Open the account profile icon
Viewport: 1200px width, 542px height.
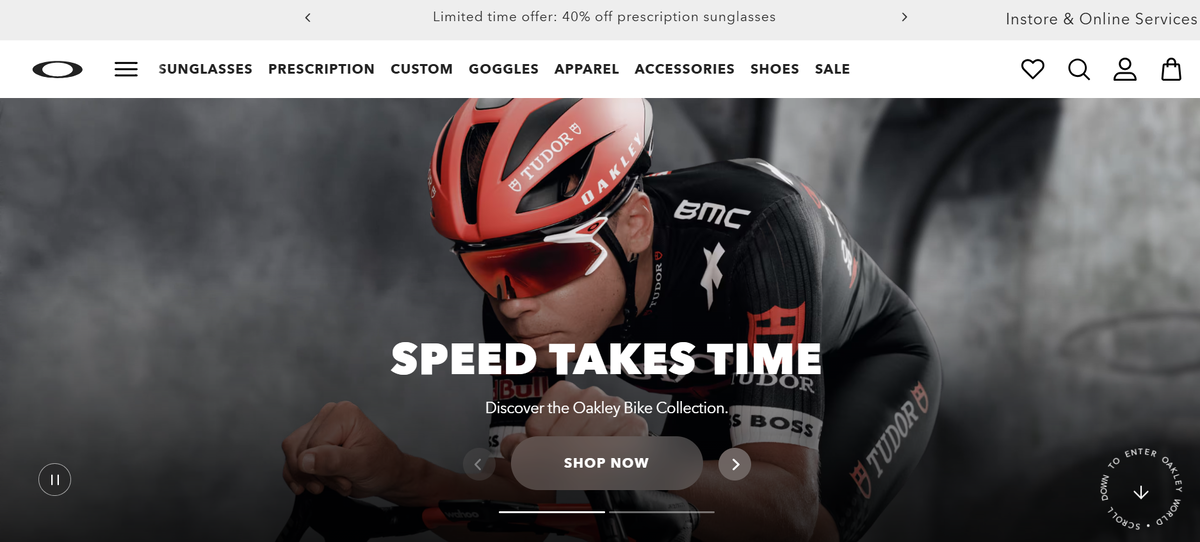coord(1125,69)
